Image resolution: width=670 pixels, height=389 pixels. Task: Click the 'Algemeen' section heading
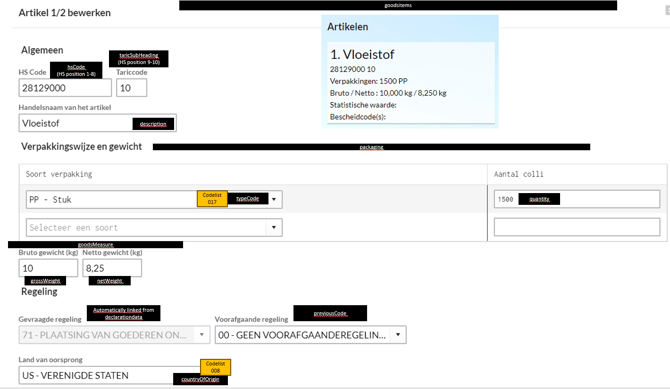click(x=42, y=50)
